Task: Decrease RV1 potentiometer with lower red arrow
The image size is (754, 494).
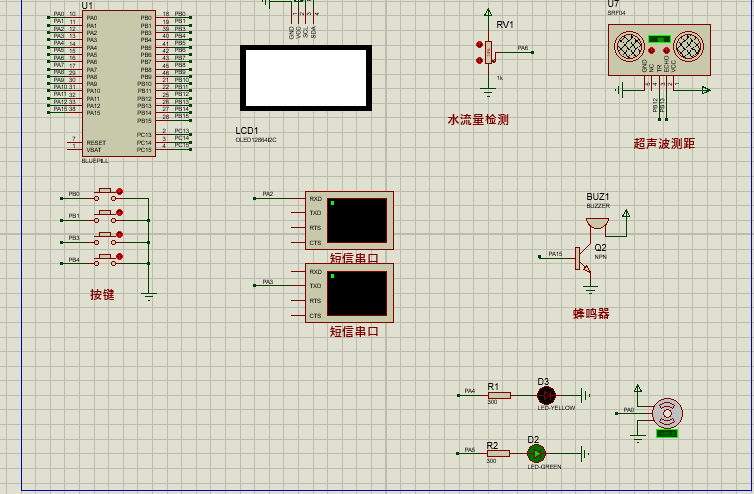Action: coord(479,60)
